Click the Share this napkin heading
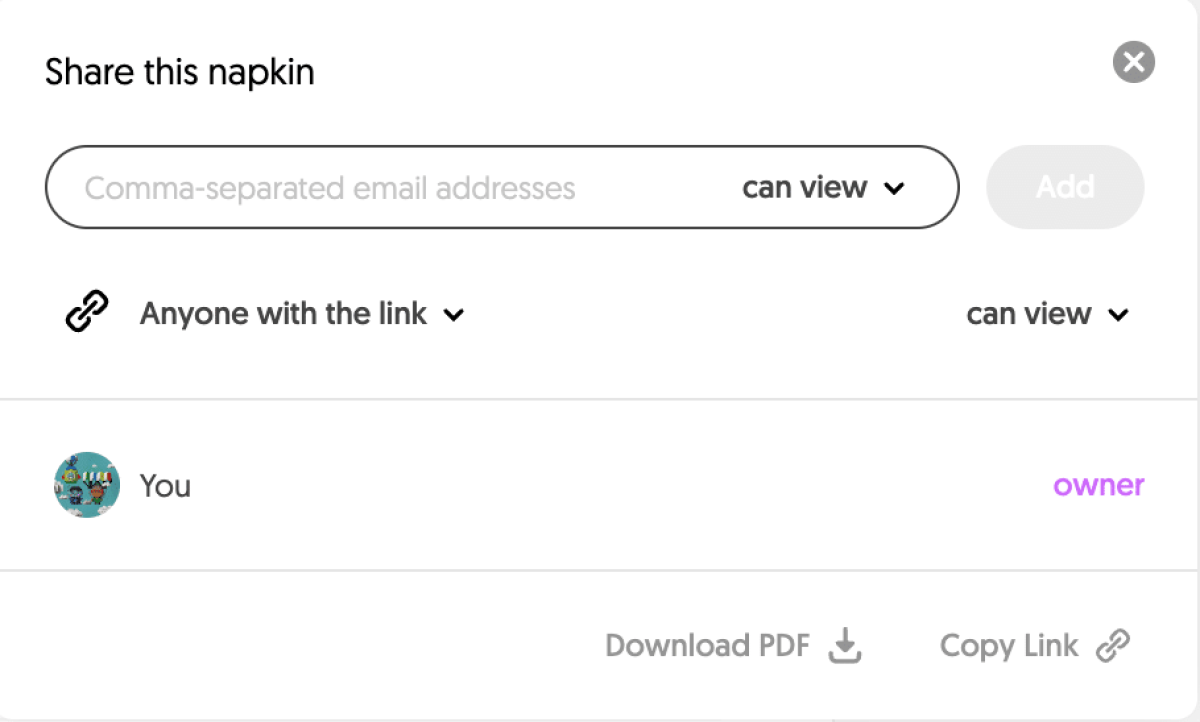 180,72
